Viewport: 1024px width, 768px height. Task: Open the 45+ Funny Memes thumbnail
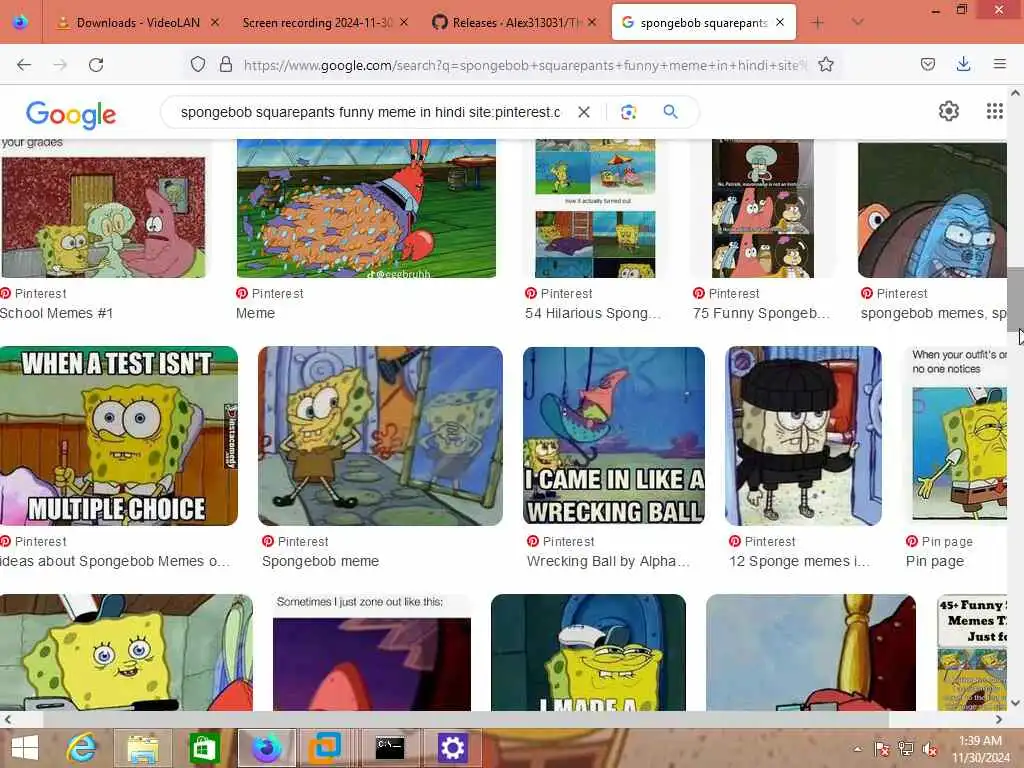pos(972,652)
